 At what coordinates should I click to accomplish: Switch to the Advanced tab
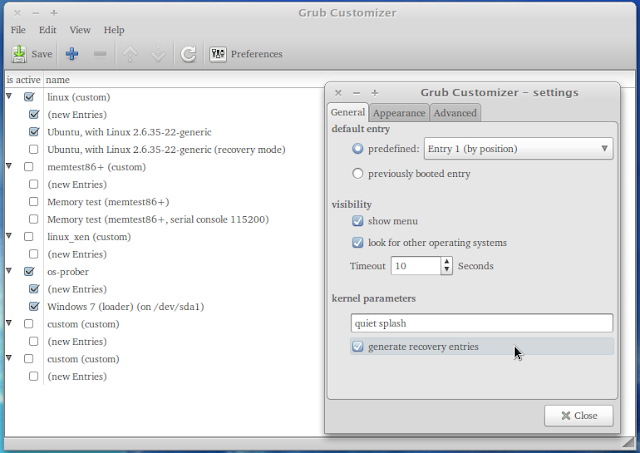(x=455, y=113)
